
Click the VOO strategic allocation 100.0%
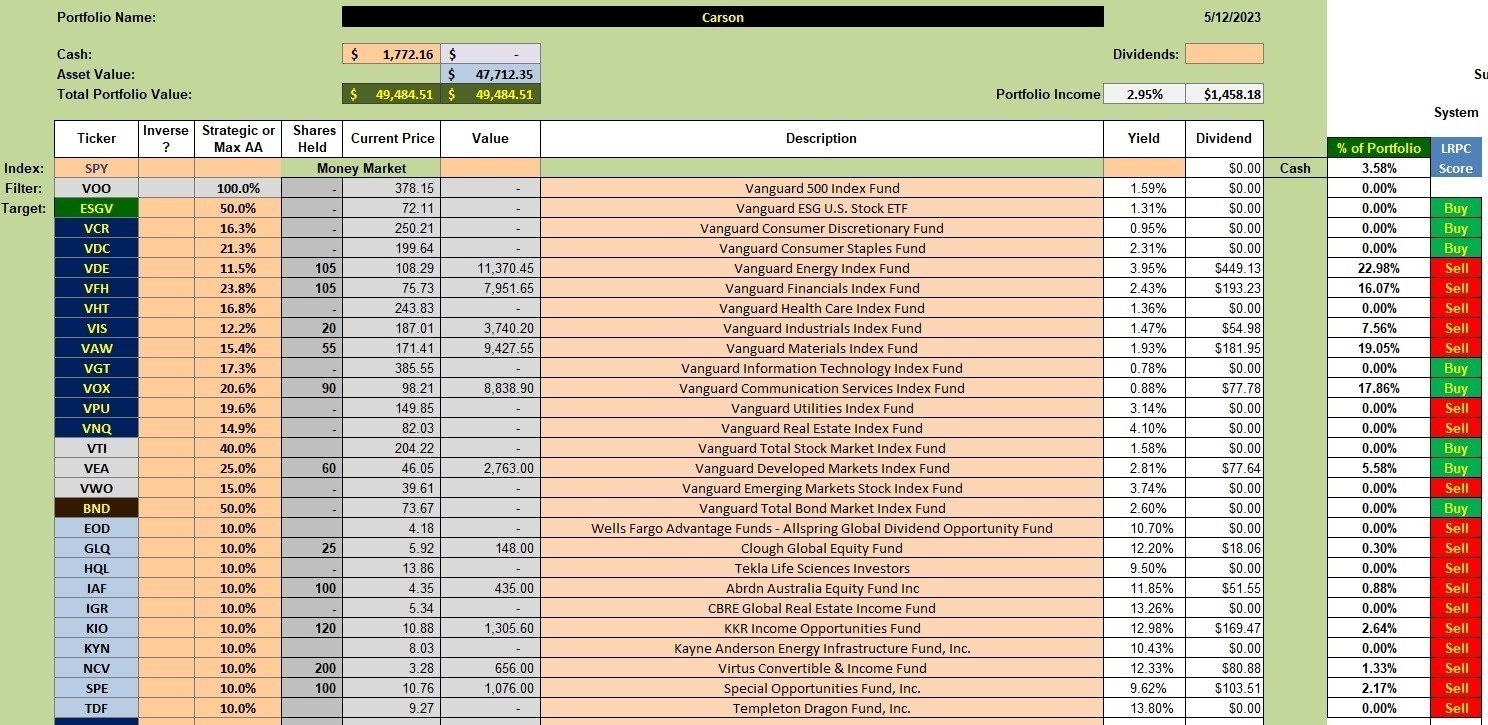click(238, 188)
